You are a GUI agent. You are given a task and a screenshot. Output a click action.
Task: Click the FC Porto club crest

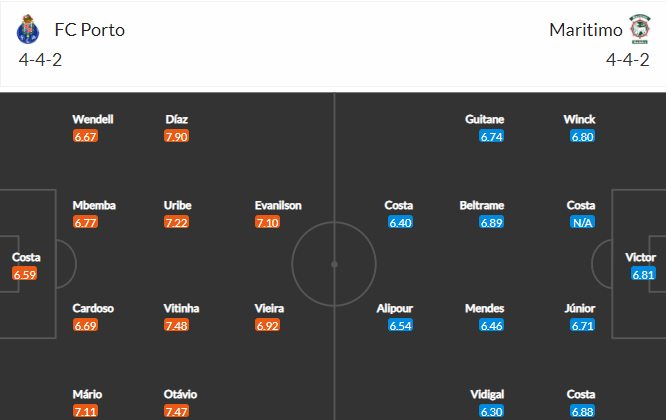point(28,29)
